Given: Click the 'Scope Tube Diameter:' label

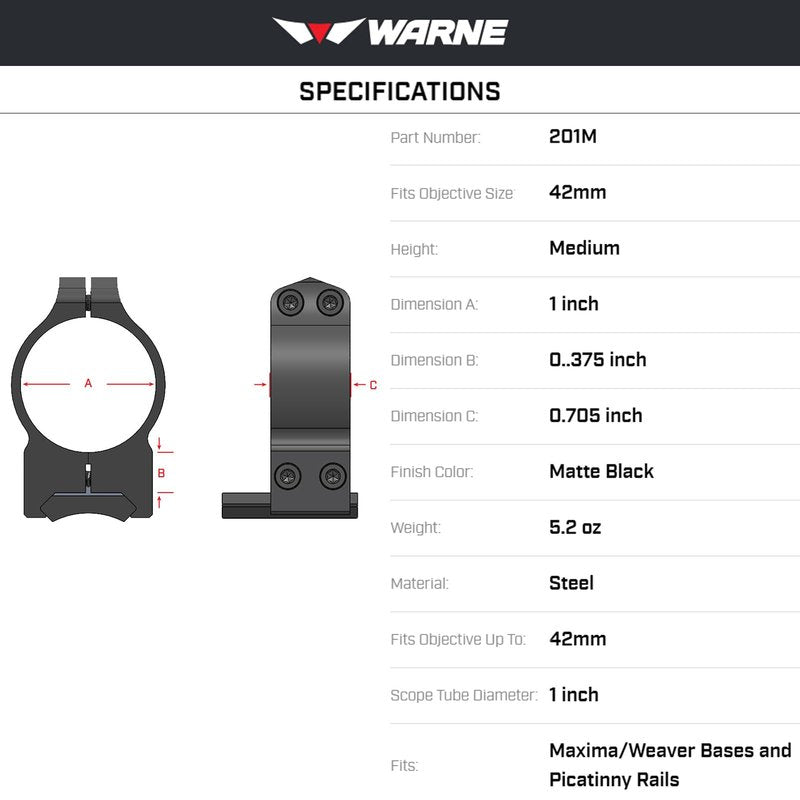Looking at the screenshot, I should point(464,695).
